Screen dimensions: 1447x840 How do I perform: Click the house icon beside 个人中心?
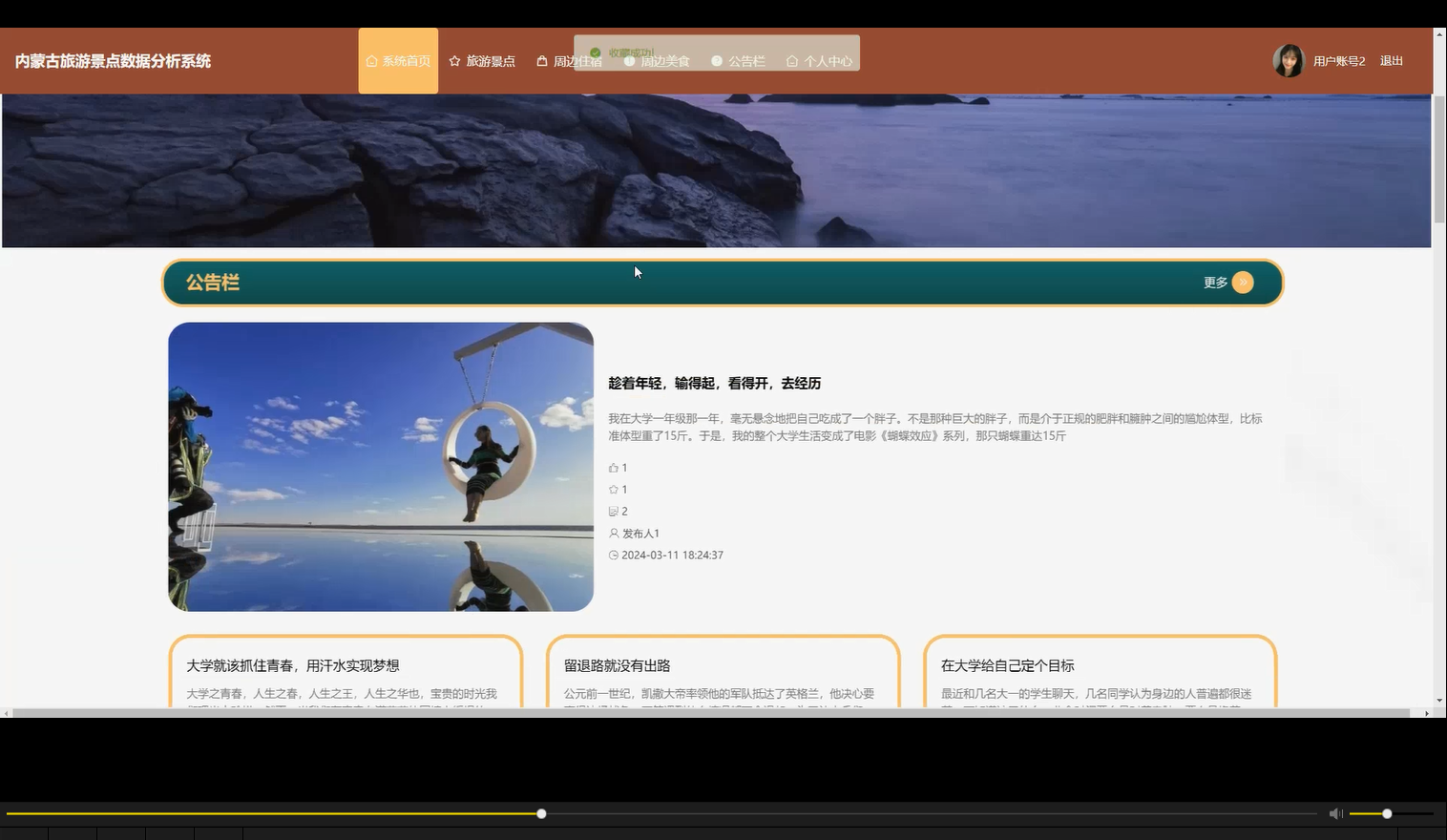pos(792,61)
